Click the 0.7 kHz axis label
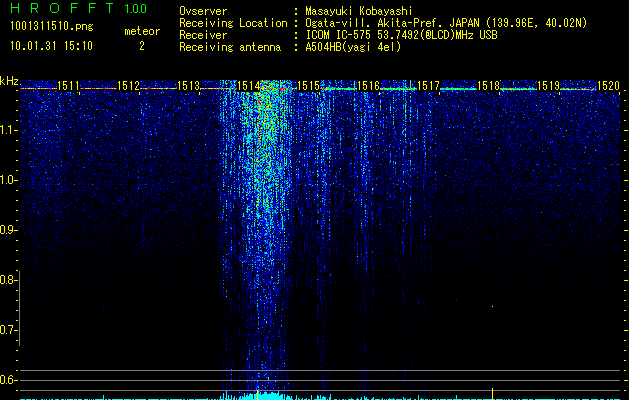The width and height of the screenshot is (629, 400). [x=8, y=330]
